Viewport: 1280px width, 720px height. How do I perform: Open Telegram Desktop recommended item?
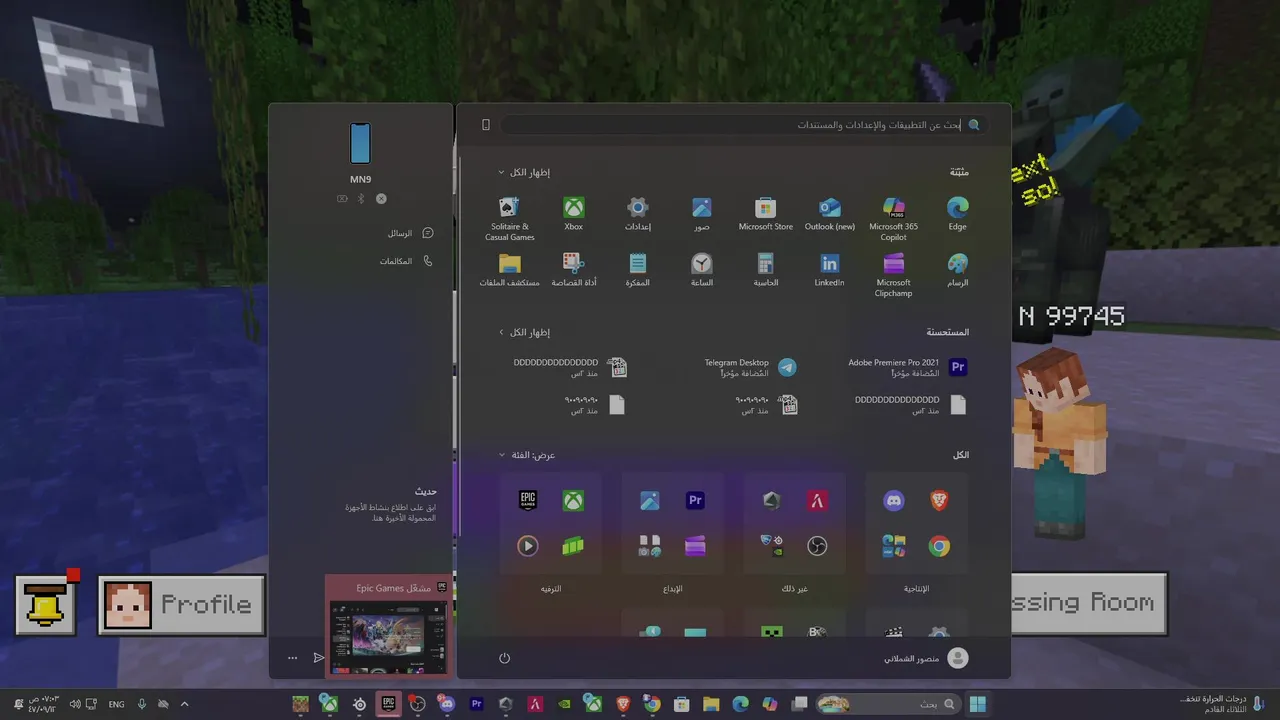pos(750,367)
